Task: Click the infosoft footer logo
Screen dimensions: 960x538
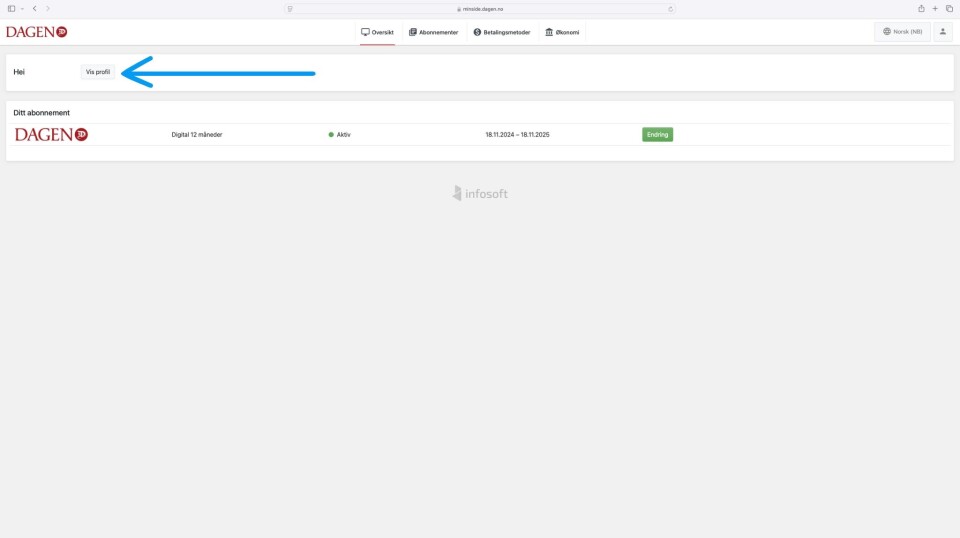Action: [x=480, y=193]
